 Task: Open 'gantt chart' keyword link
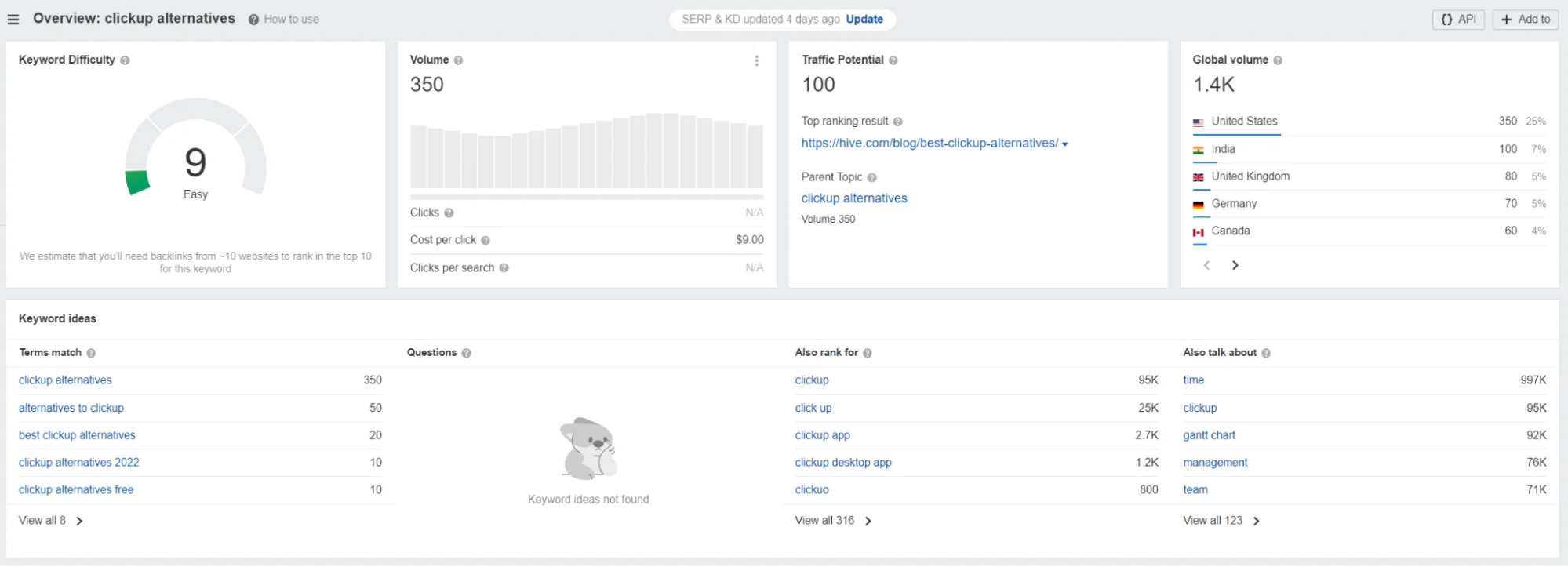(1209, 435)
